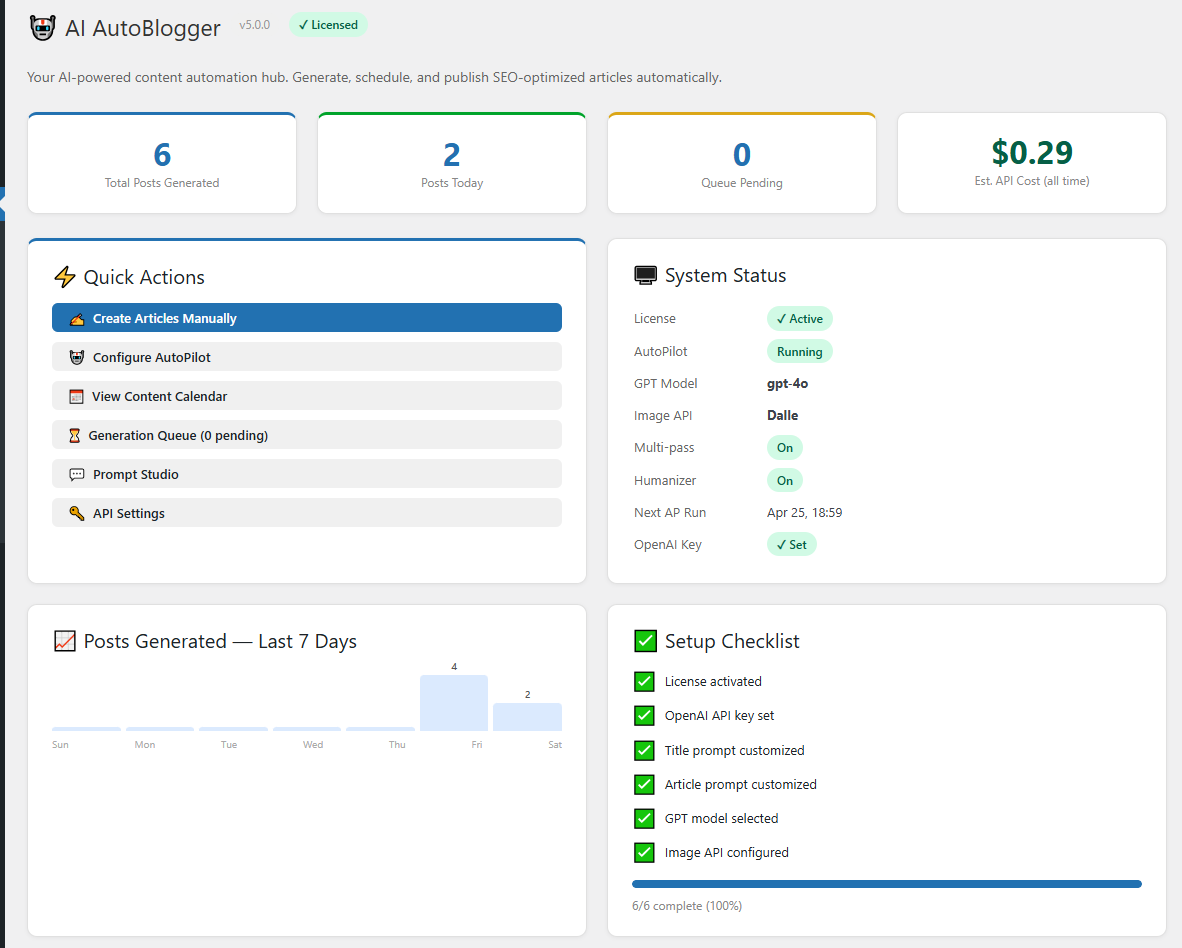1182x948 pixels.
Task: Toggle the License activated checkbox
Action: [x=645, y=681]
